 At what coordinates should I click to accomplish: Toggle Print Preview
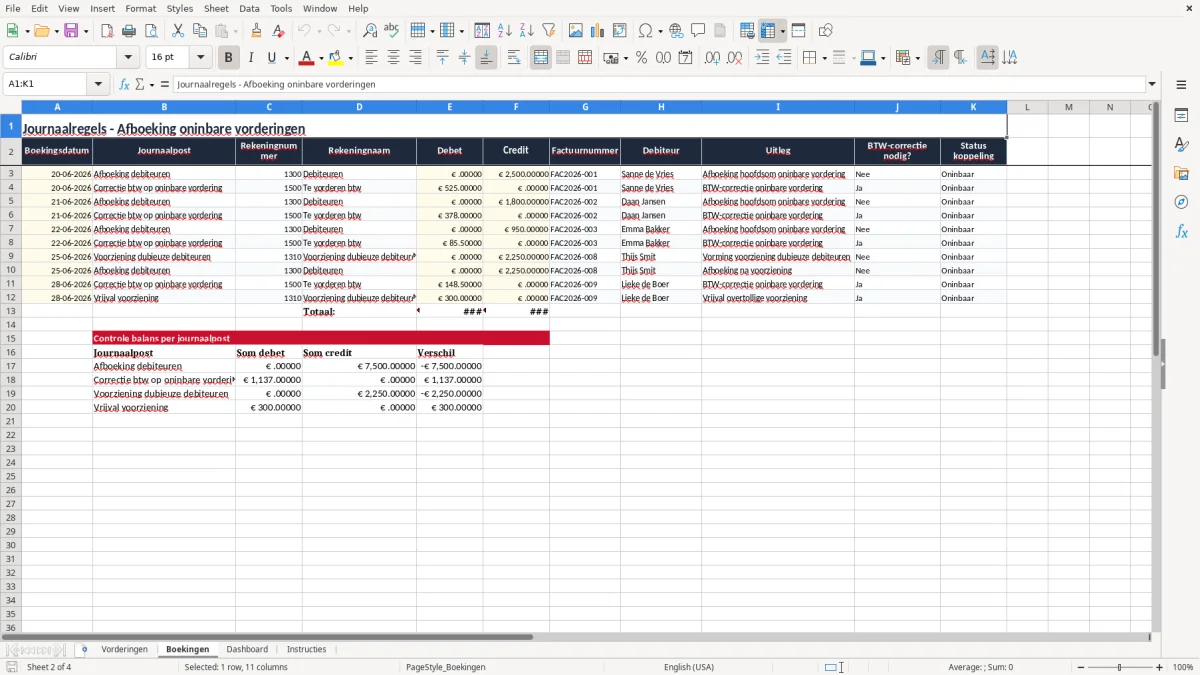150,31
